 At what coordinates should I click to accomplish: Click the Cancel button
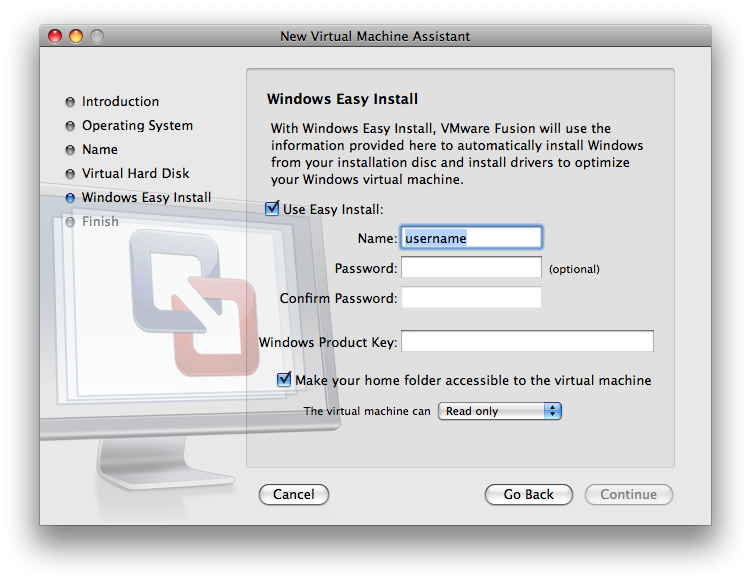[x=294, y=494]
